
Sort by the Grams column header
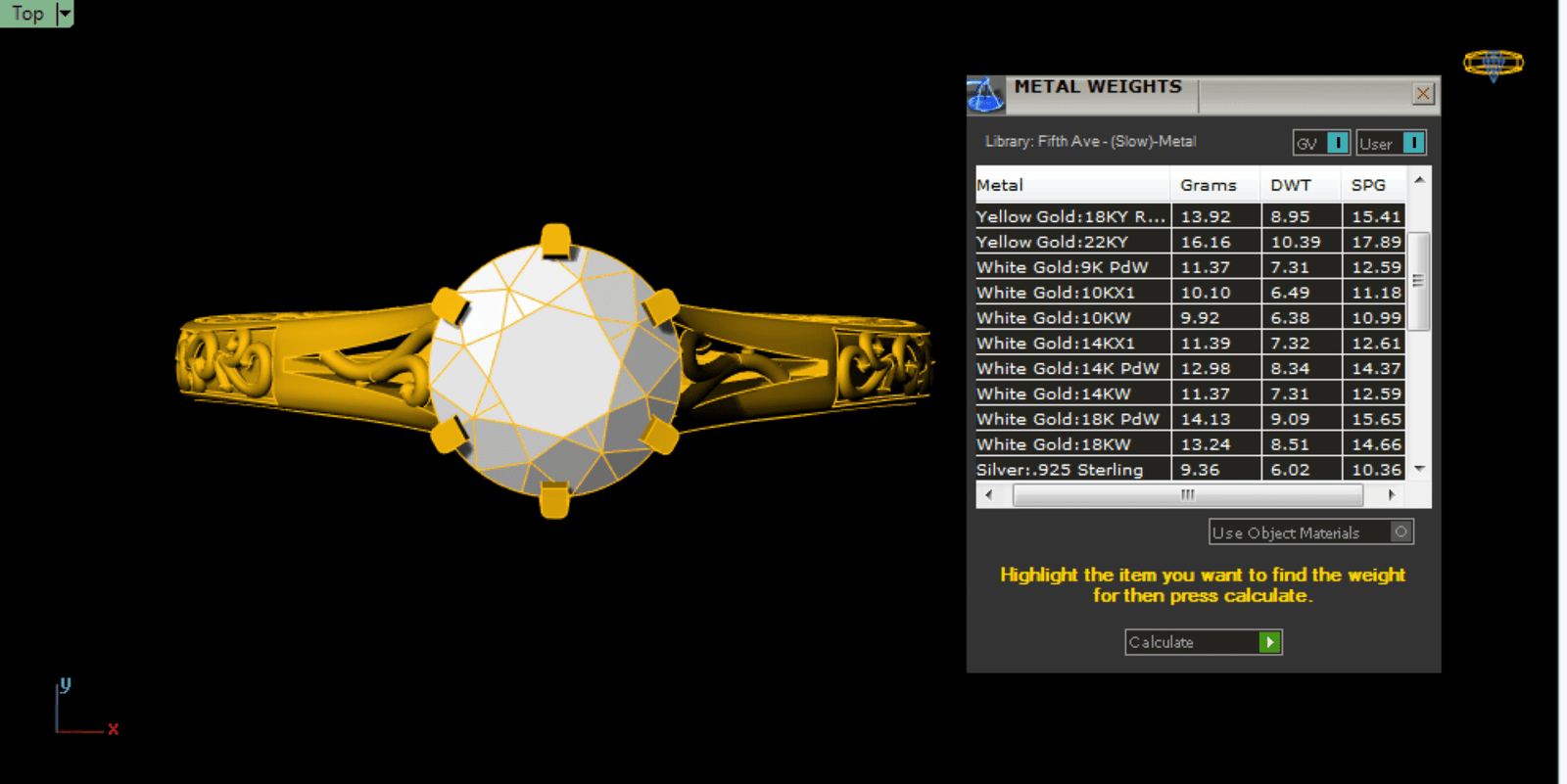[x=1208, y=185]
